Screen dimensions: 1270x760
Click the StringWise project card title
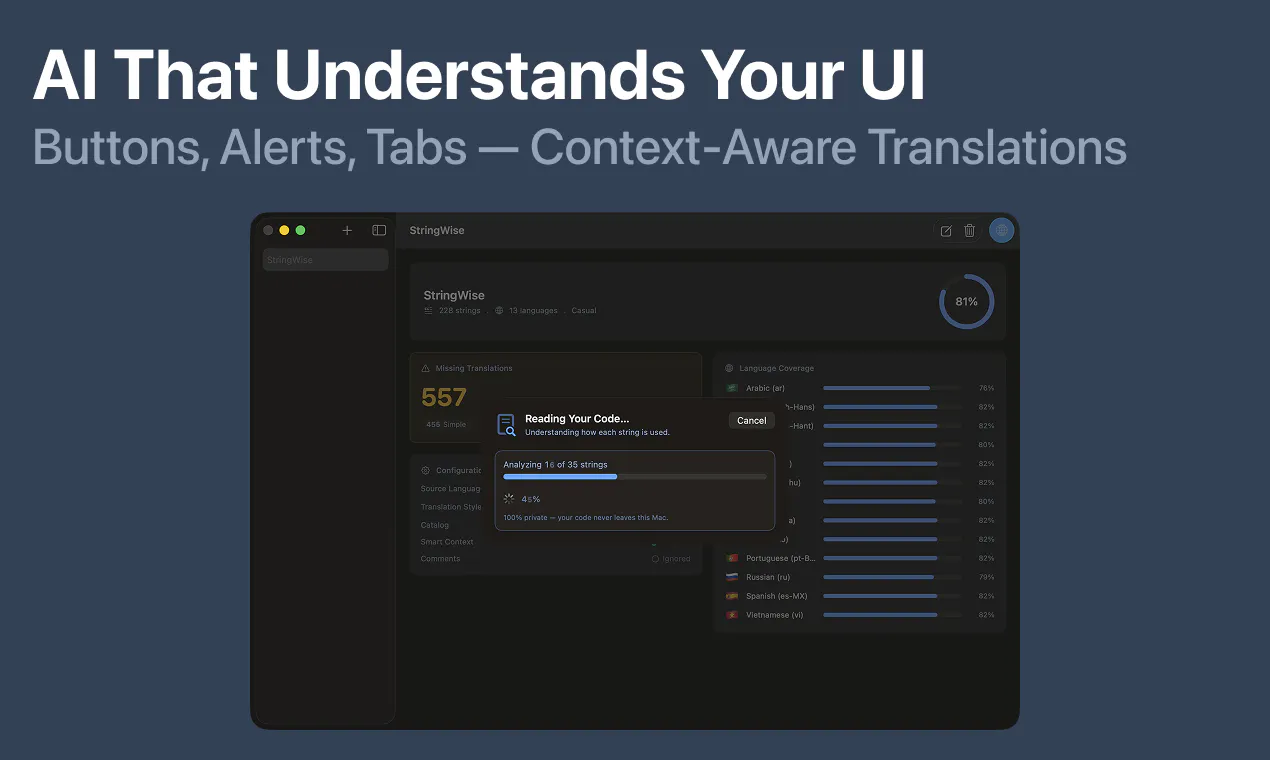454,296
